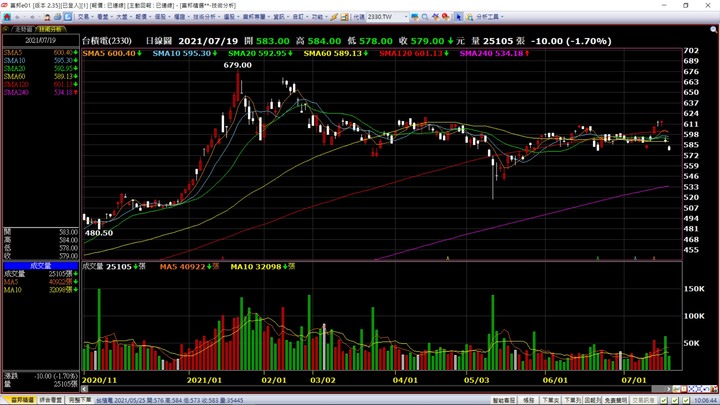Open the 富邦專屬 menu
720x405 pixels.
pyautogui.click(x=256, y=17)
